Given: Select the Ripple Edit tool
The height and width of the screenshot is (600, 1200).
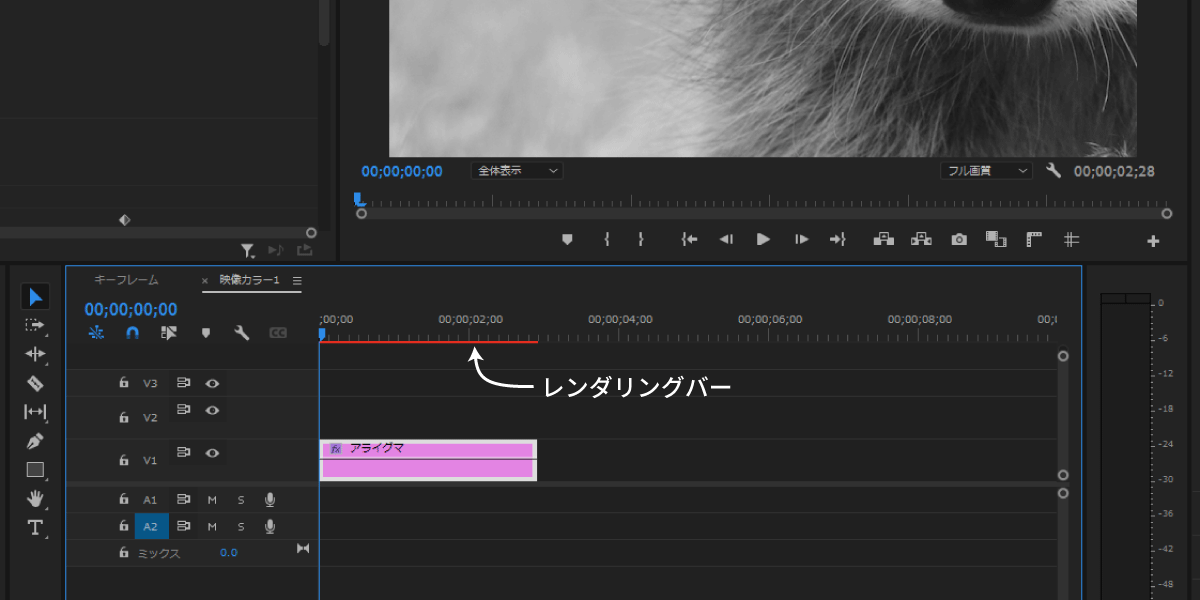Looking at the screenshot, I should tap(35, 354).
